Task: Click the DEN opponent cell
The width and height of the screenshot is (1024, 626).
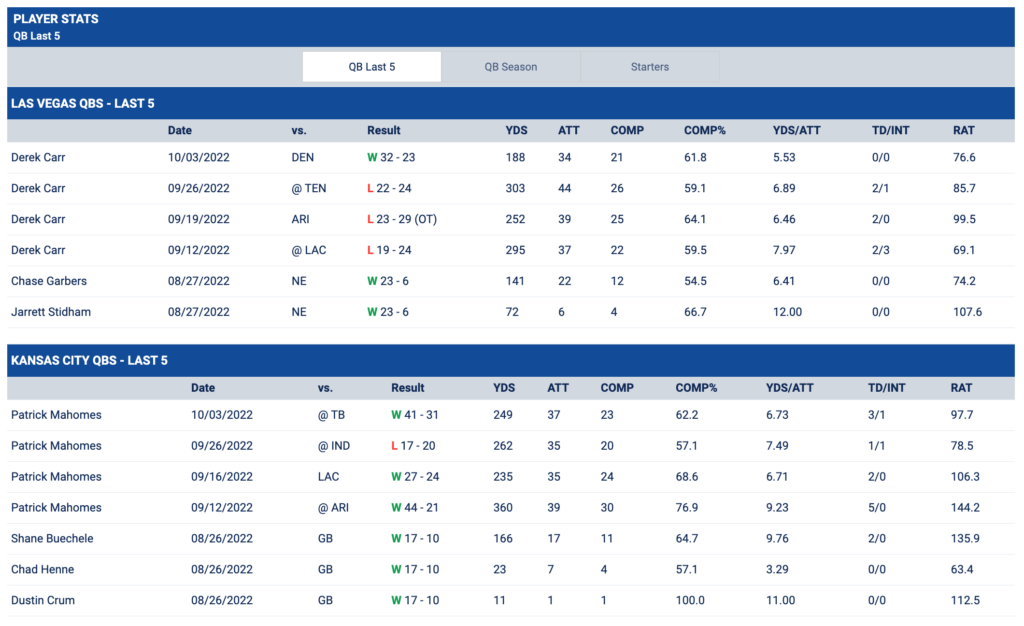Action: pos(302,157)
